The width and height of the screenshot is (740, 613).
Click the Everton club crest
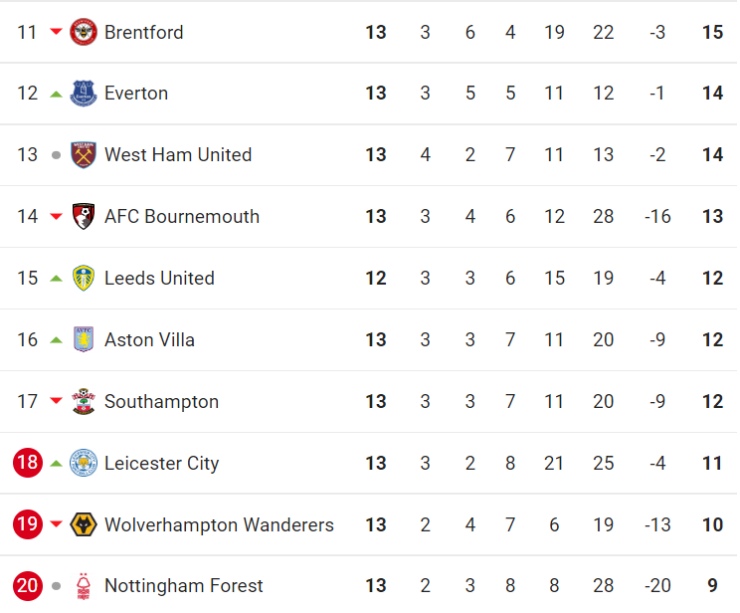coord(84,93)
